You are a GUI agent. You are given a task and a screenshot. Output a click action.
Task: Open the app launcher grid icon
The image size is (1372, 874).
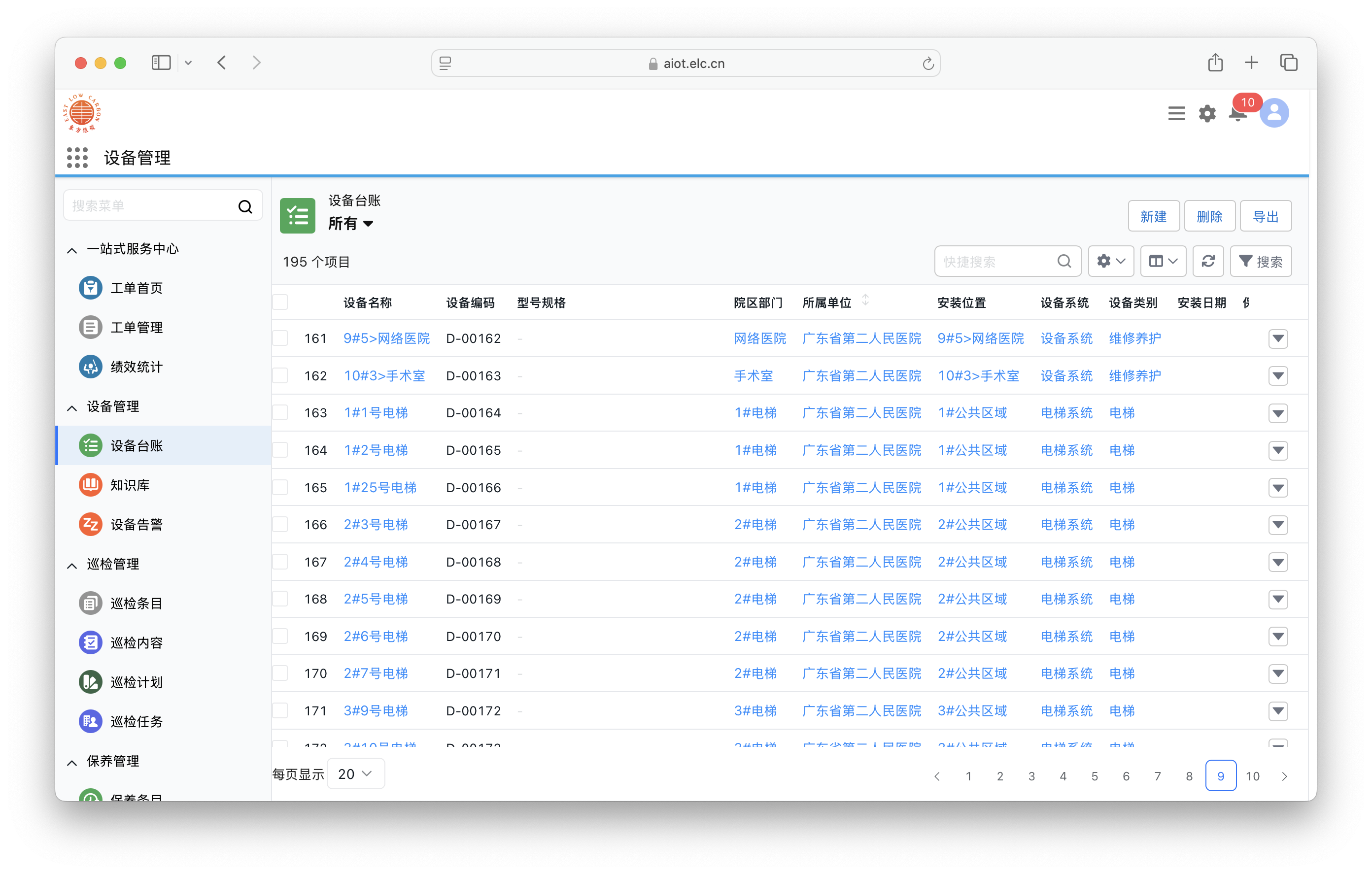pyautogui.click(x=77, y=158)
